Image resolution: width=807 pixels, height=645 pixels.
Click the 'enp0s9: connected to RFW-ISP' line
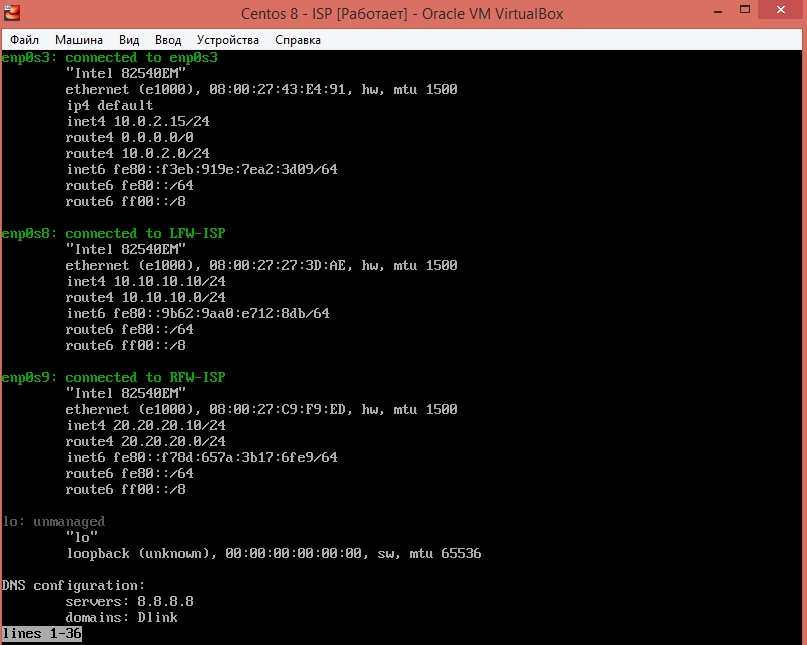(x=114, y=378)
